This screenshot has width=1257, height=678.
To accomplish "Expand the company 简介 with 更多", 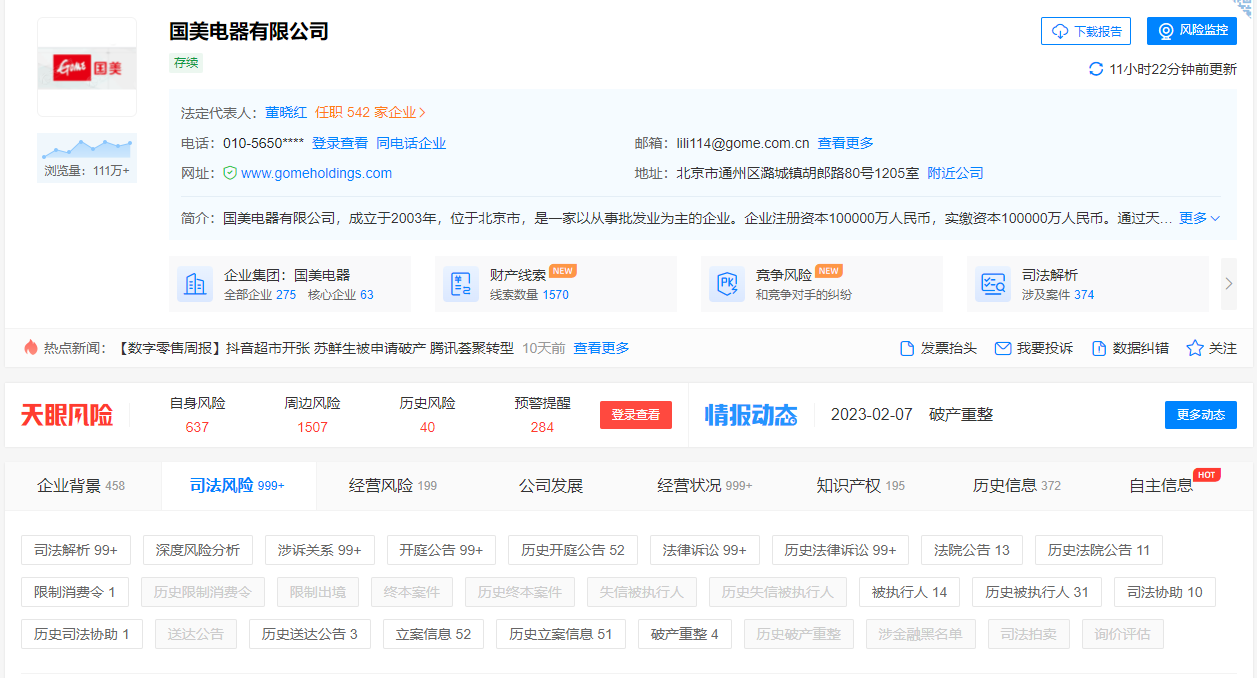I will [1199, 218].
